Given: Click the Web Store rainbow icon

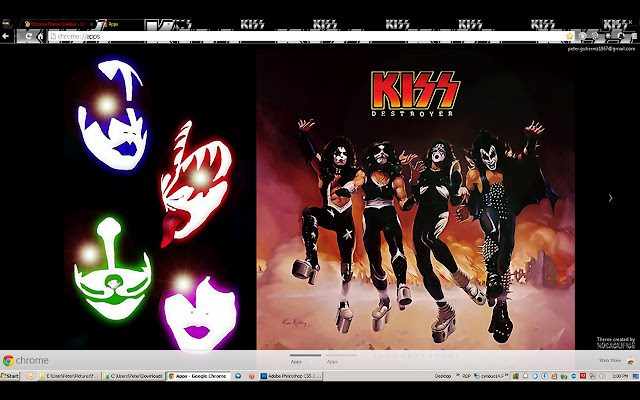Looking at the screenshot, I should [x=631, y=361].
